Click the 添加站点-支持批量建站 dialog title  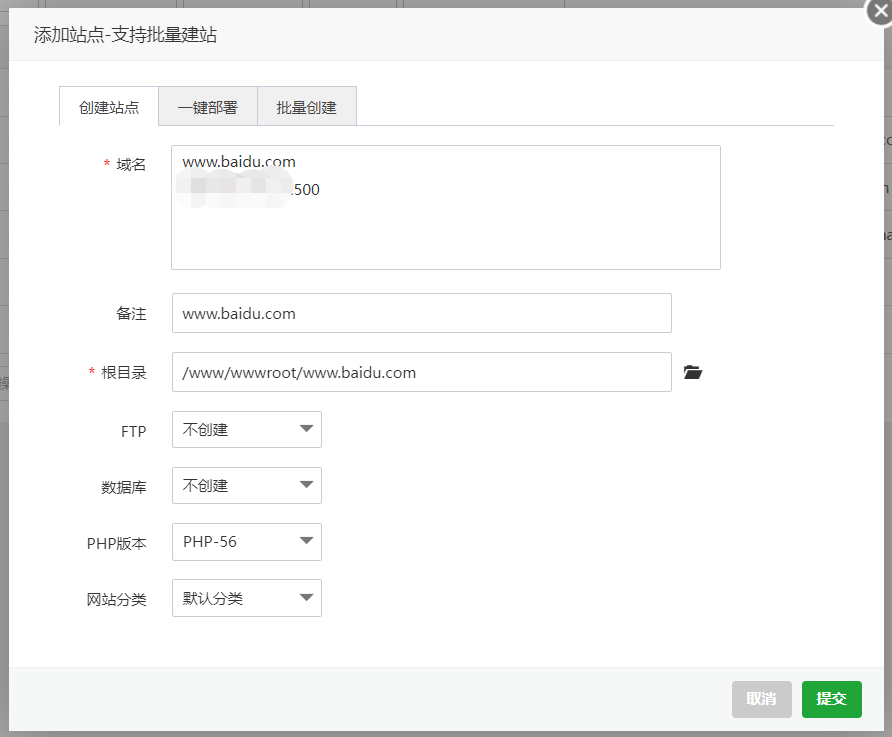coord(126,35)
